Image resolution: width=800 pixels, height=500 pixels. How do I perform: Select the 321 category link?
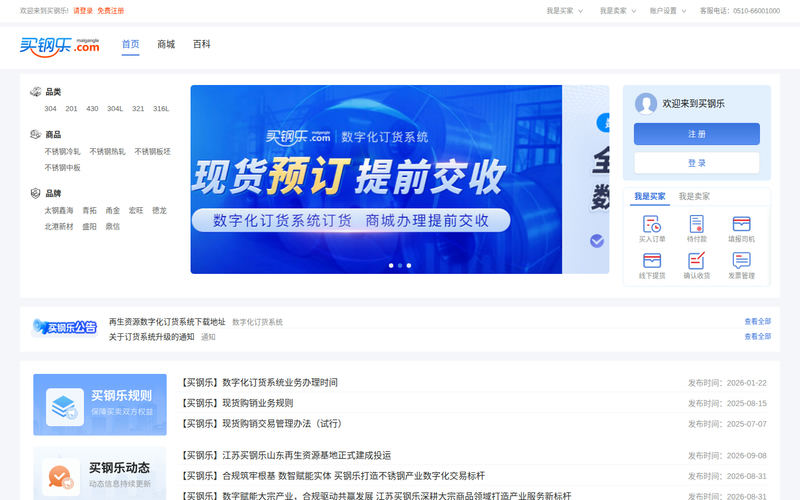pyautogui.click(x=138, y=109)
